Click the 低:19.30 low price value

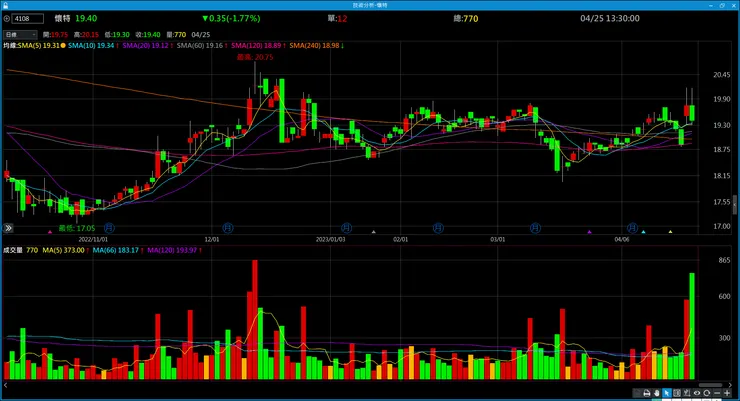pos(117,35)
